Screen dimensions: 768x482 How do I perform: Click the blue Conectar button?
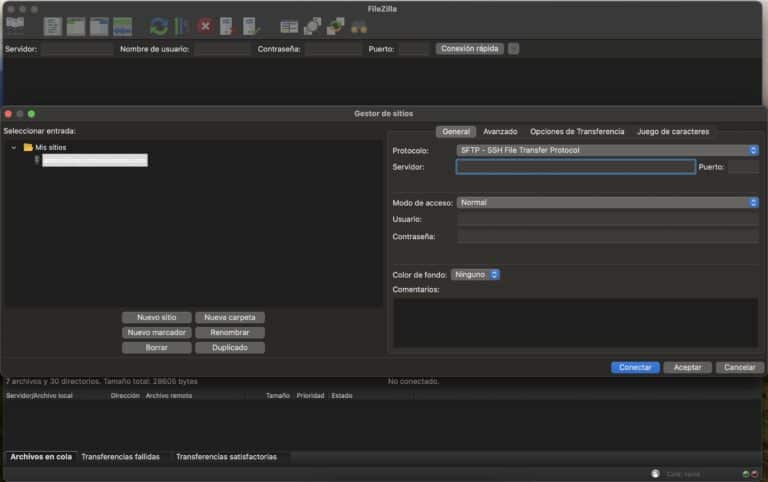point(635,367)
